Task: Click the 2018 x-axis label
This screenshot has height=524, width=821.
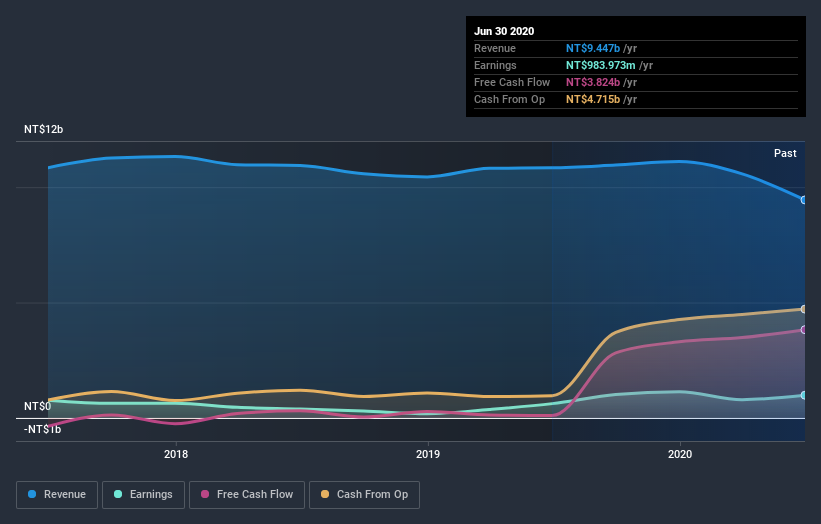Action: click(176, 454)
